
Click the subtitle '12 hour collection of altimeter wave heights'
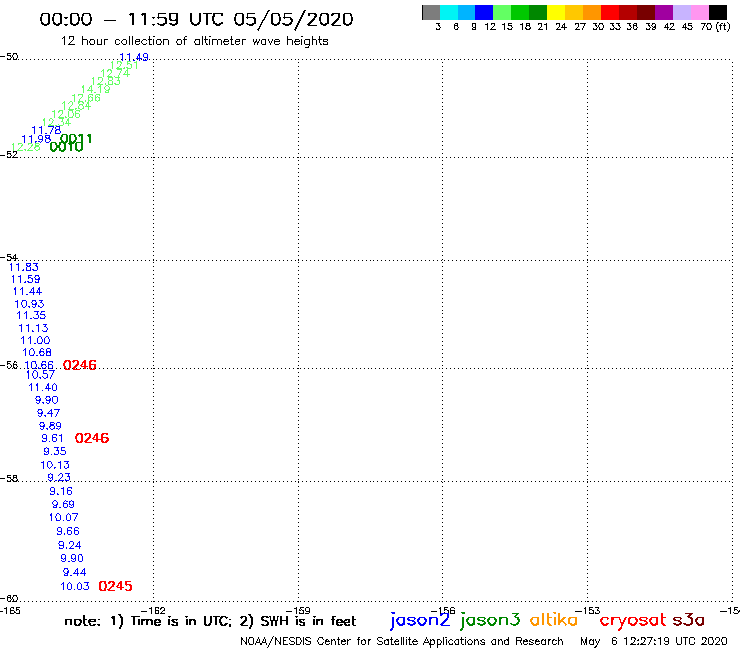pos(194,41)
